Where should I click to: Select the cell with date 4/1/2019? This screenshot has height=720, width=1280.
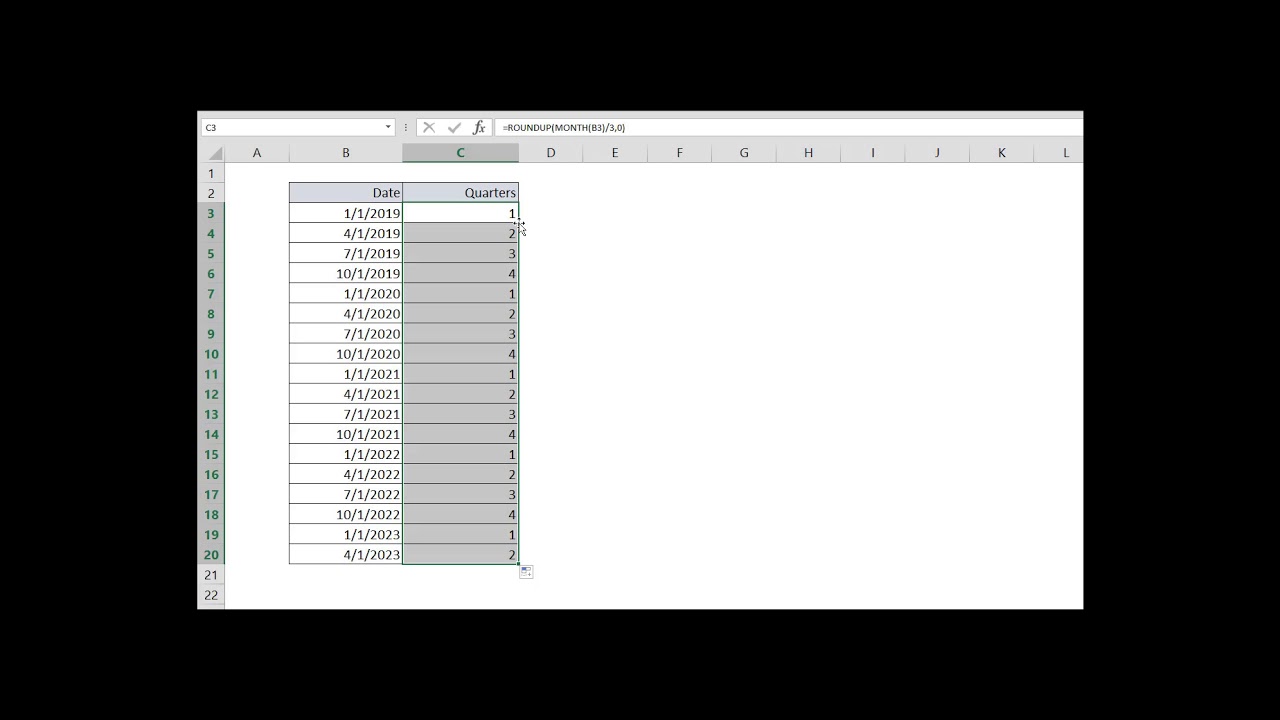pos(346,233)
